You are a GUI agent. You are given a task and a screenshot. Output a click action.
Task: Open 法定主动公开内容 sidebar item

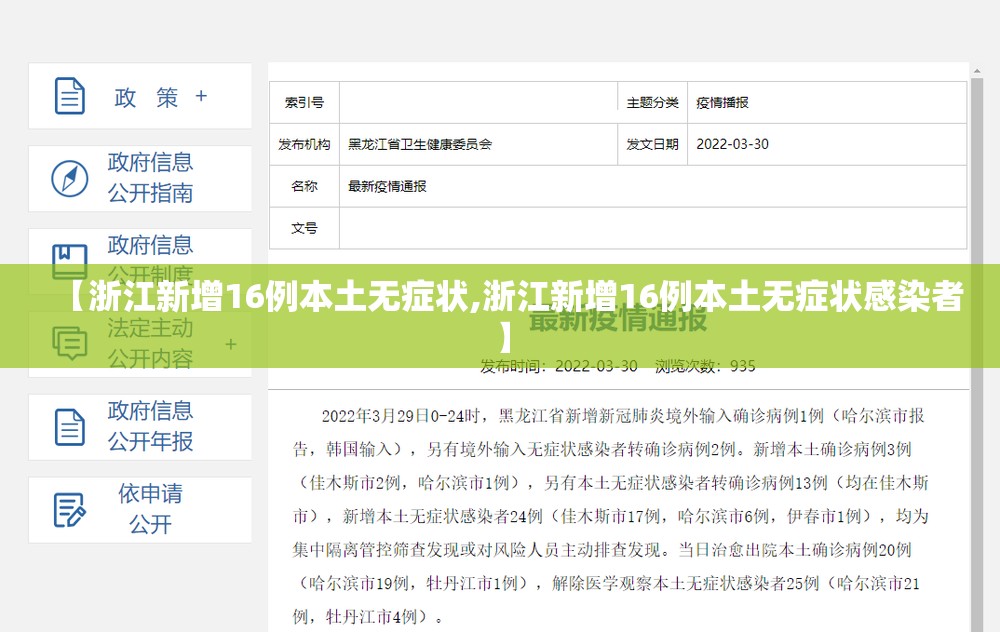pos(140,344)
